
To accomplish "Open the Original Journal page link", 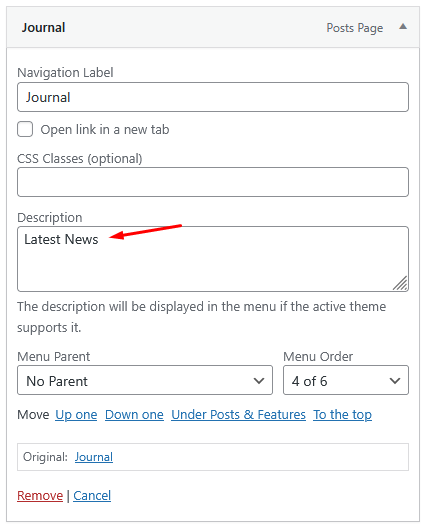I will coord(94,457).
